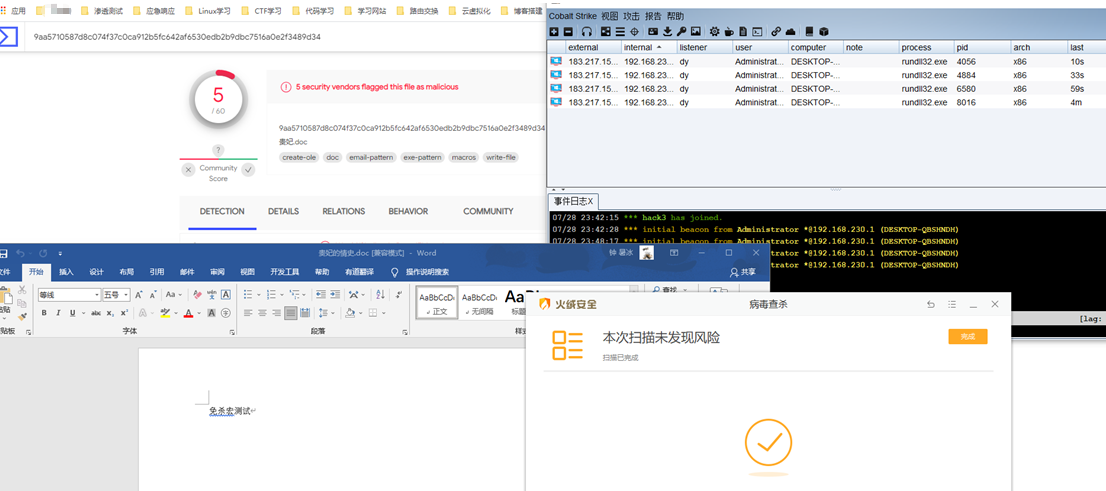Open Cobalt Strike help page book icon
The width and height of the screenshot is (1106, 491).
(809, 32)
